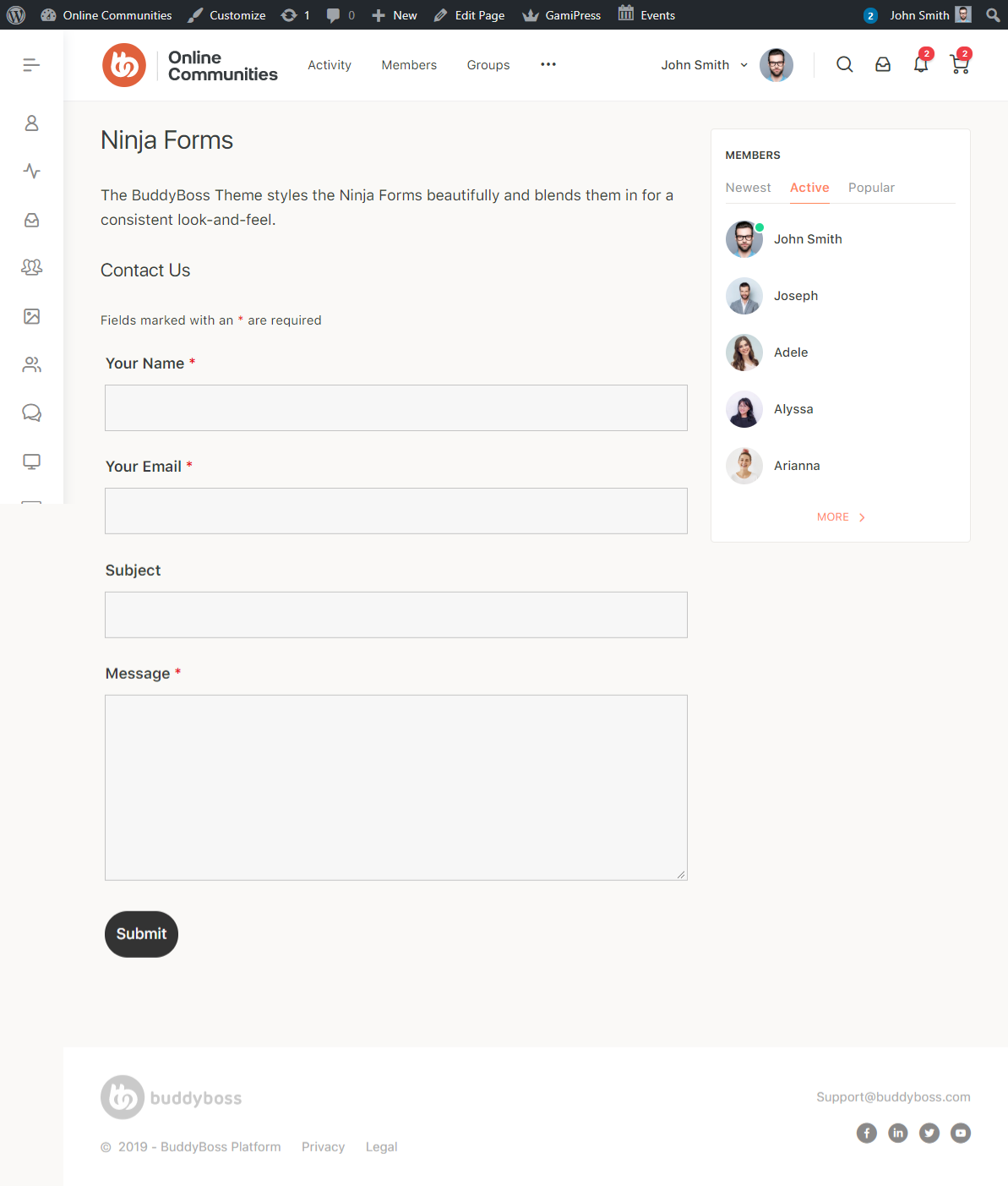Open the photos icon in left sidebar
The image size is (1008, 1186).
(x=31, y=315)
